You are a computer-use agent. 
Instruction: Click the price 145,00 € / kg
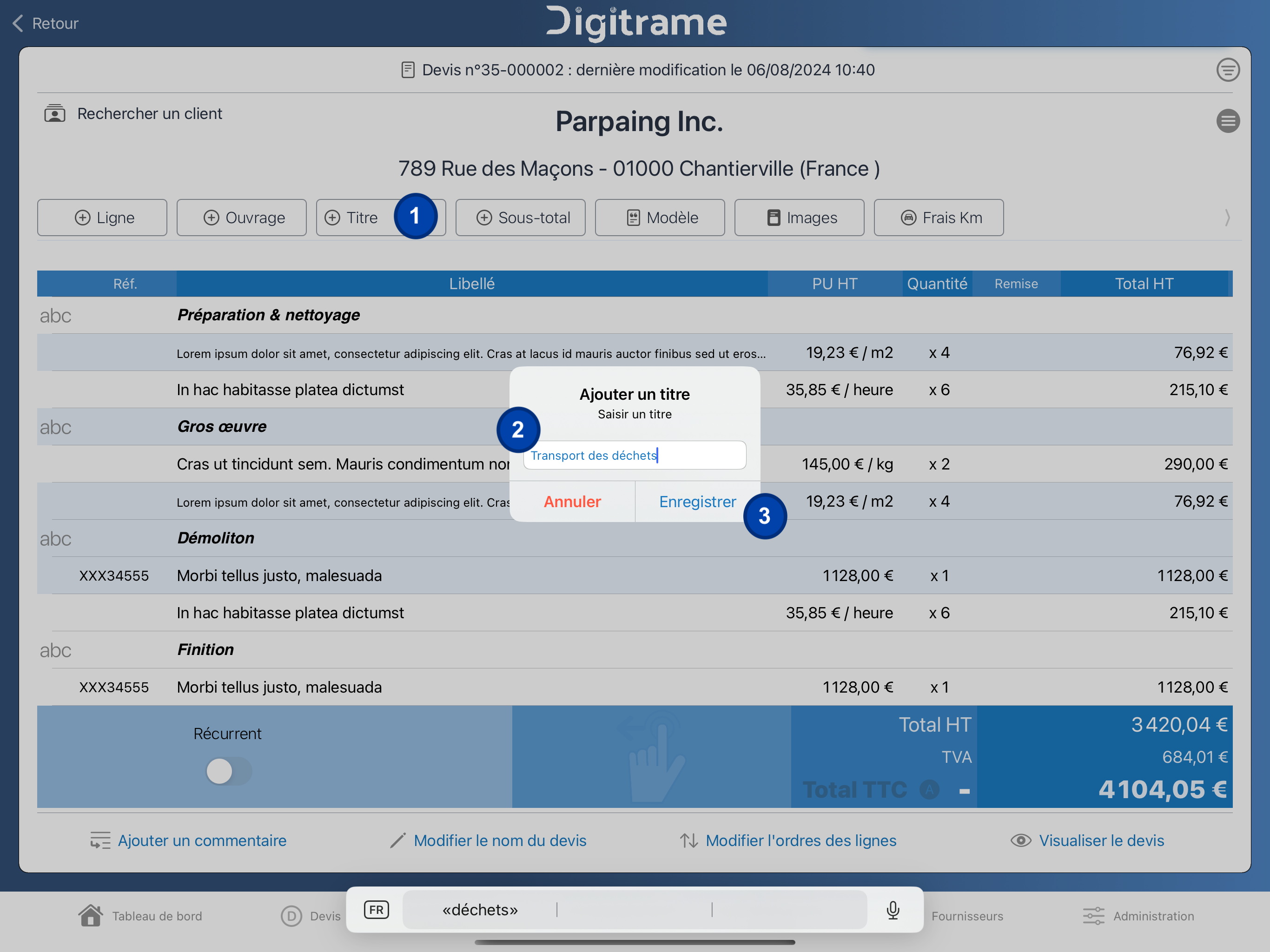pos(847,464)
